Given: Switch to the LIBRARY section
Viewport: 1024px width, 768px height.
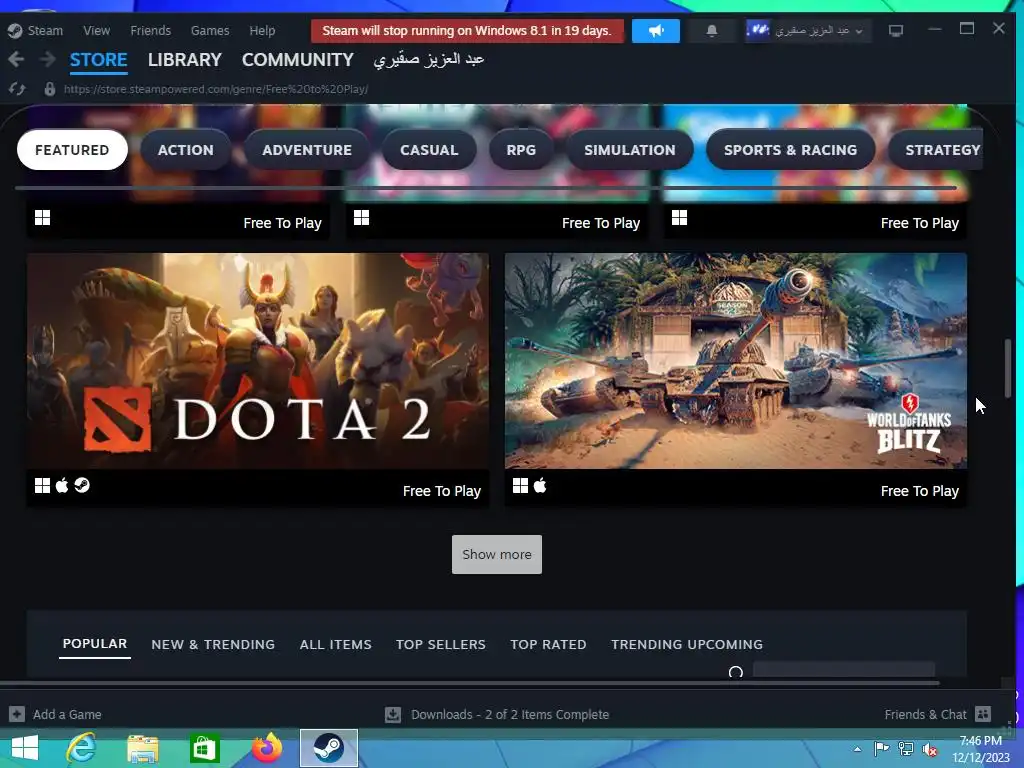Looking at the screenshot, I should click(185, 60).
